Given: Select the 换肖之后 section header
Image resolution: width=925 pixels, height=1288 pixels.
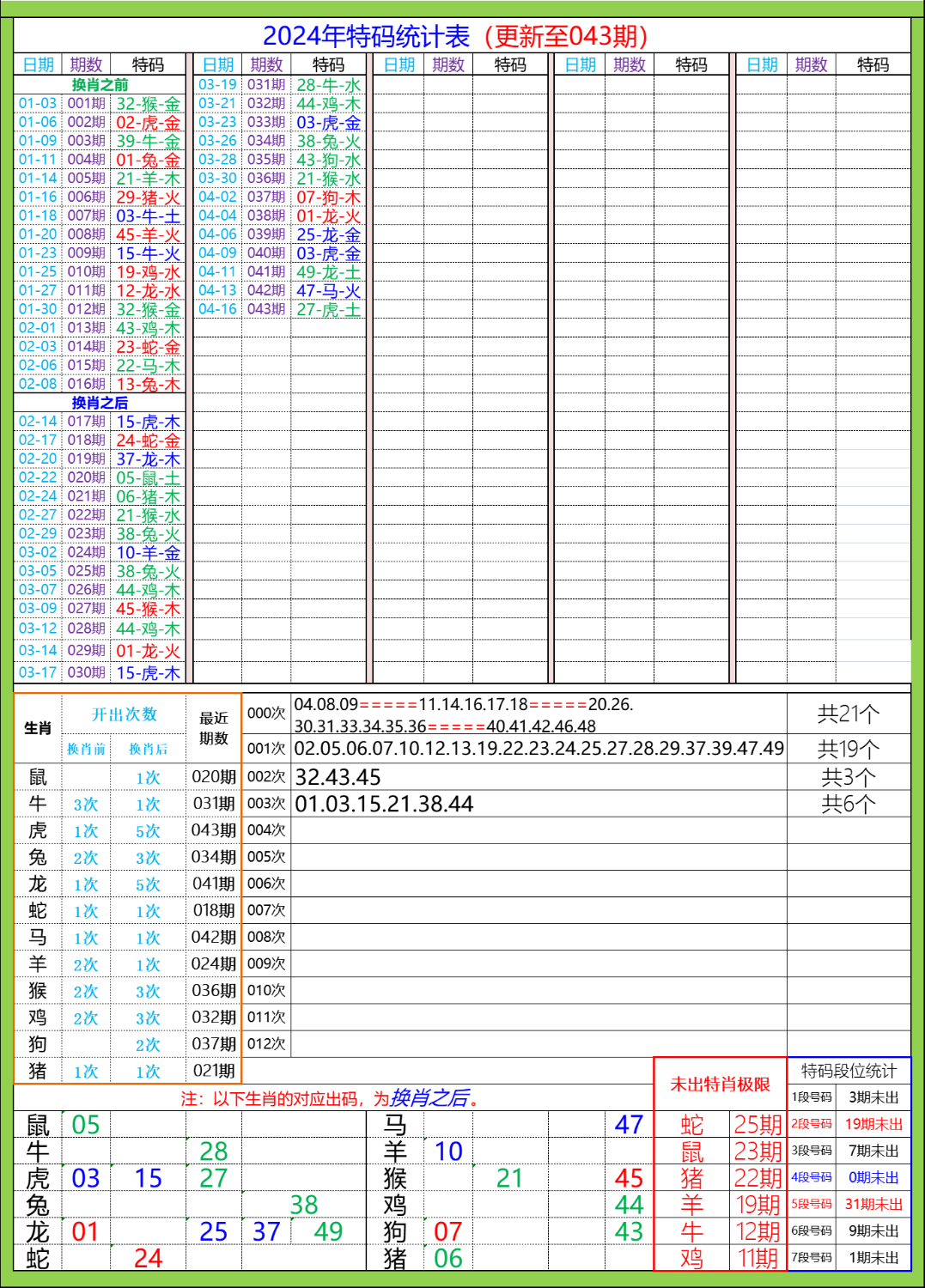Looking at the screenshot, I should click(100, 404).
